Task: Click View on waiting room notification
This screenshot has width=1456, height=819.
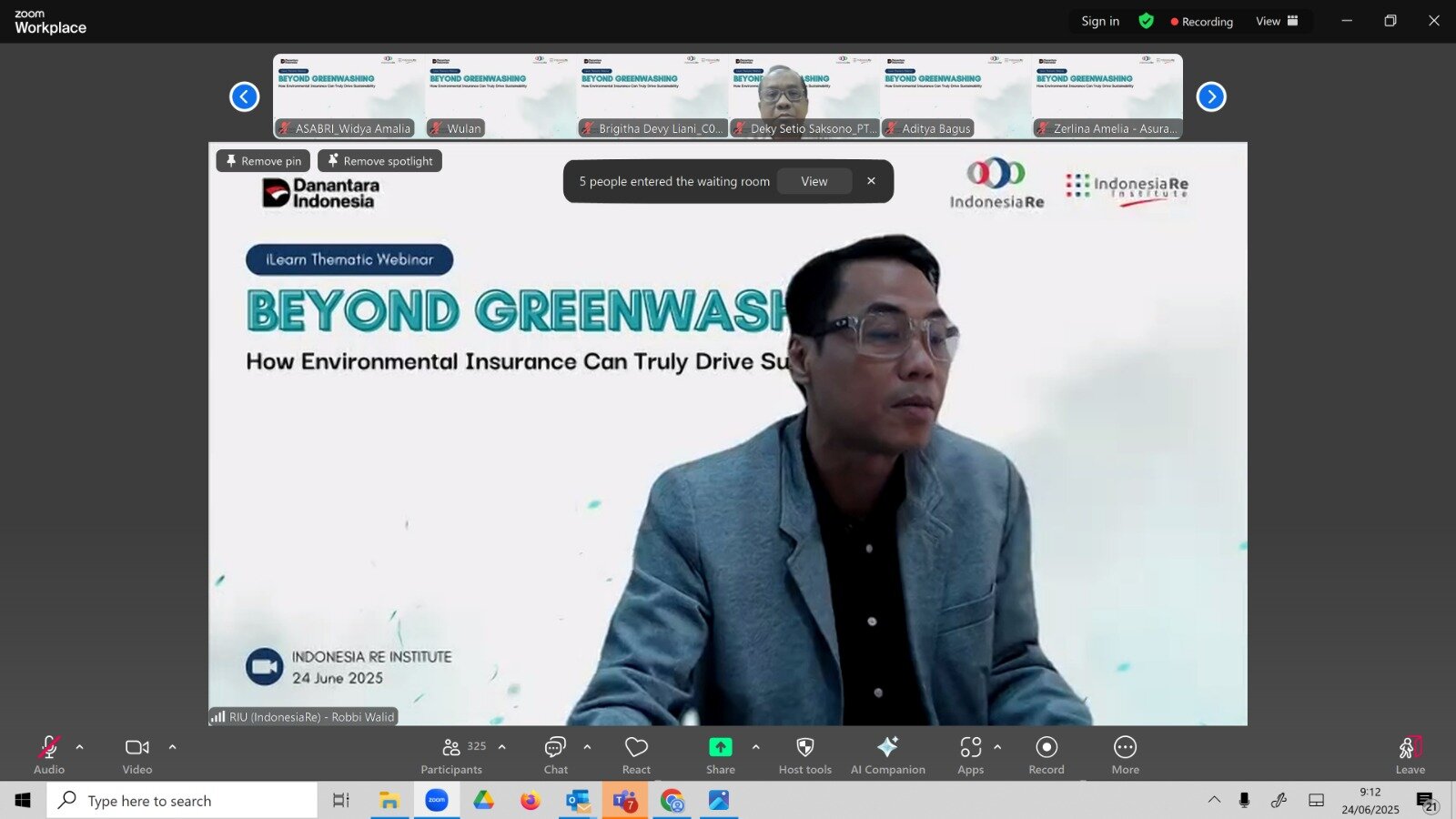Action: 814,181
